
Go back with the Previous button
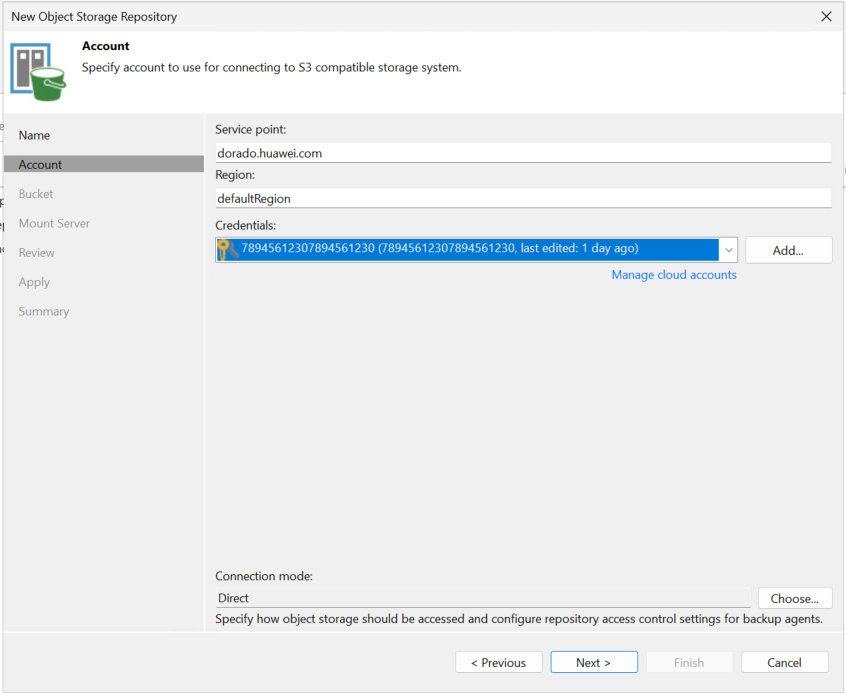point(499,663)
